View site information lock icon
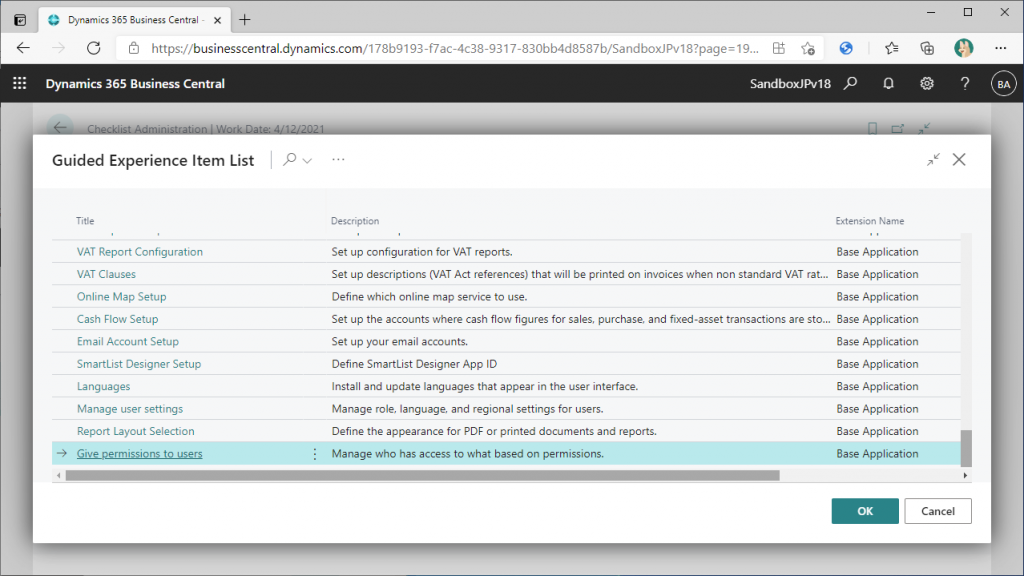Image resolution: width=1024 pixels, height=576 pixels. [x=134, y=48]
